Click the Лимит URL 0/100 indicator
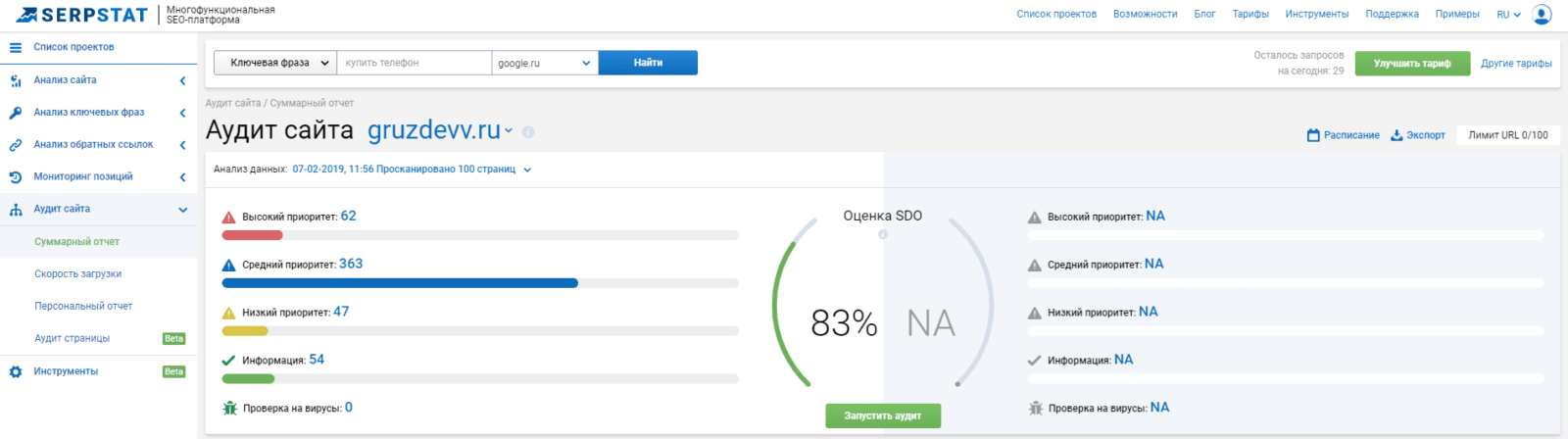This screenshot has height=439, width=1568. pyautogui.click(x=1508, y=135)
